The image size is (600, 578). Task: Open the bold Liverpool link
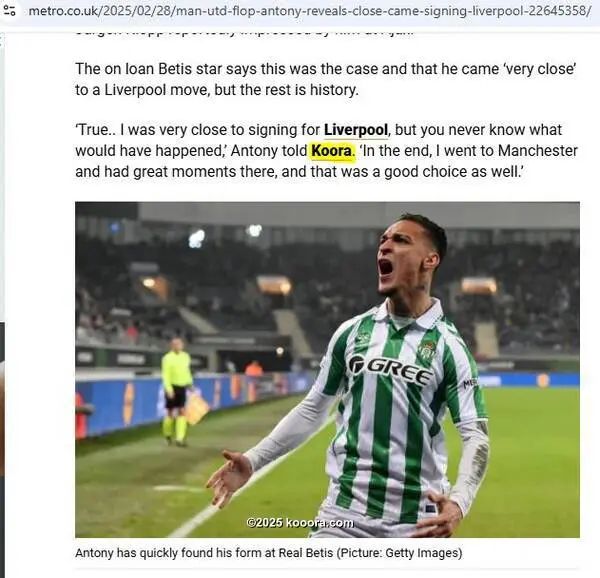(356, 130)
